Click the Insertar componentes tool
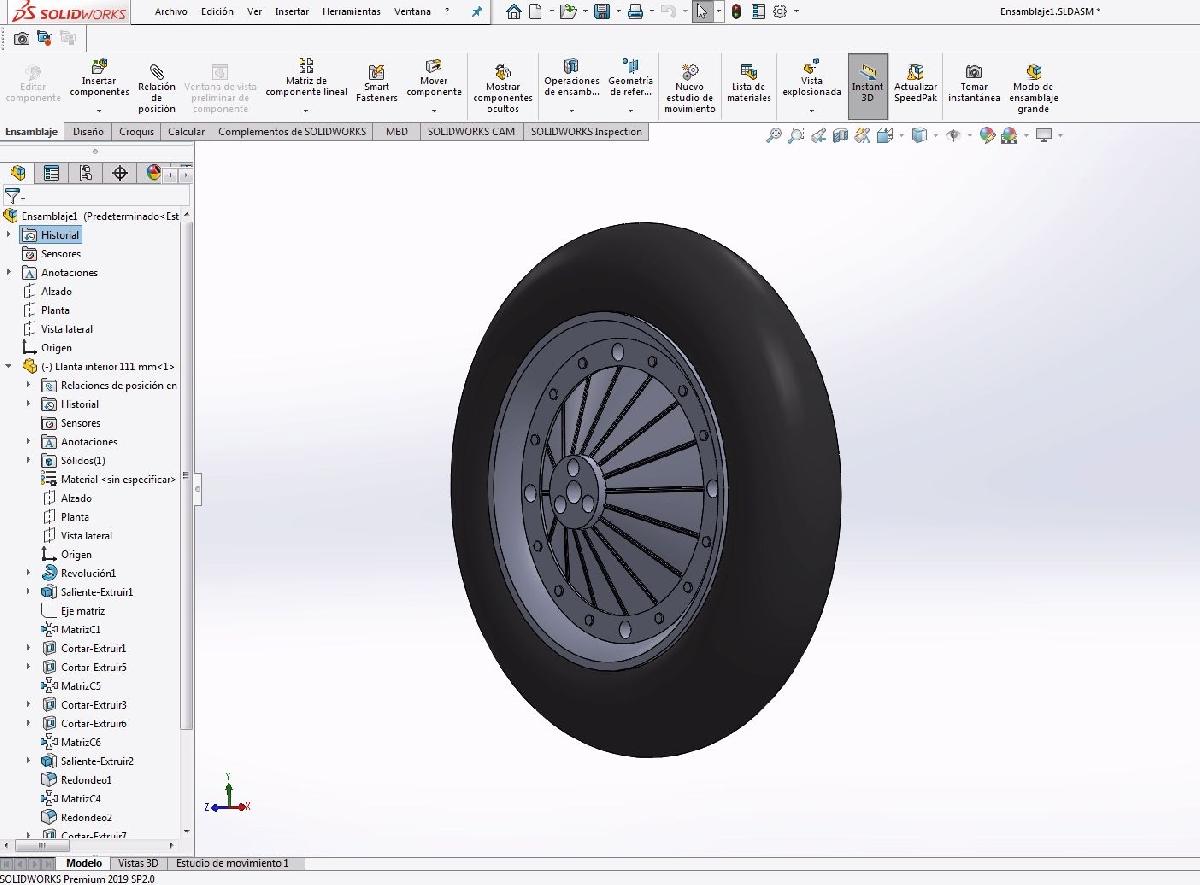This screenshot has height=885, width=1200. pyautogui.click(x=99, y=80)
